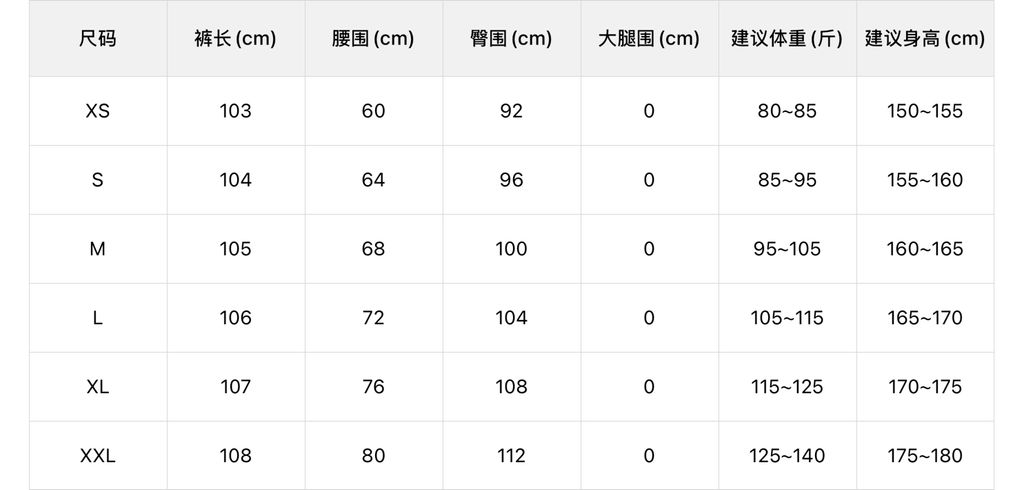Click the 建议身高 (cm) column header
Screen dimensions: 1024x490
click(925, 39)
